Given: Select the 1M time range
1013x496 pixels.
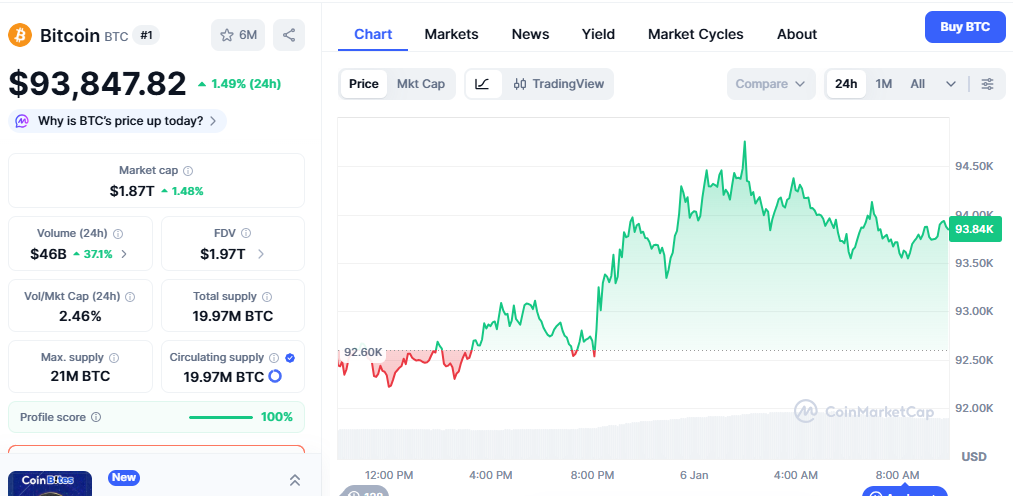Looking at the screenshot, I should tap(884, 84).
